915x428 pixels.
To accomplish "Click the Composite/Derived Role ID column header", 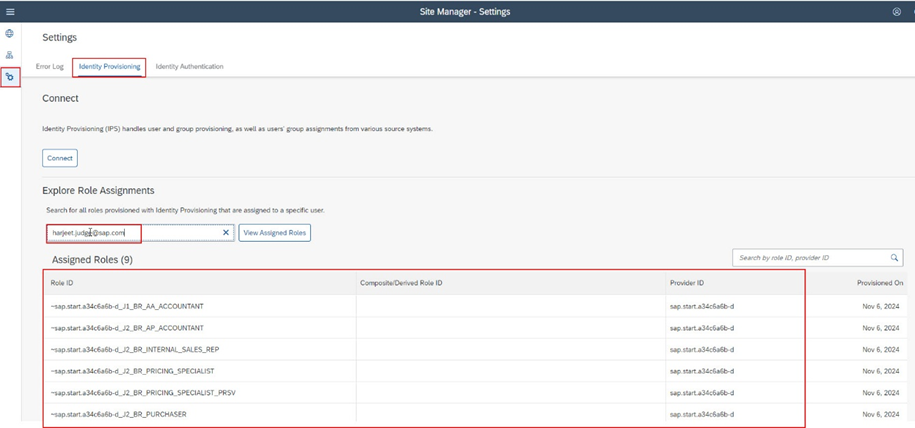I will coord(401,283).
